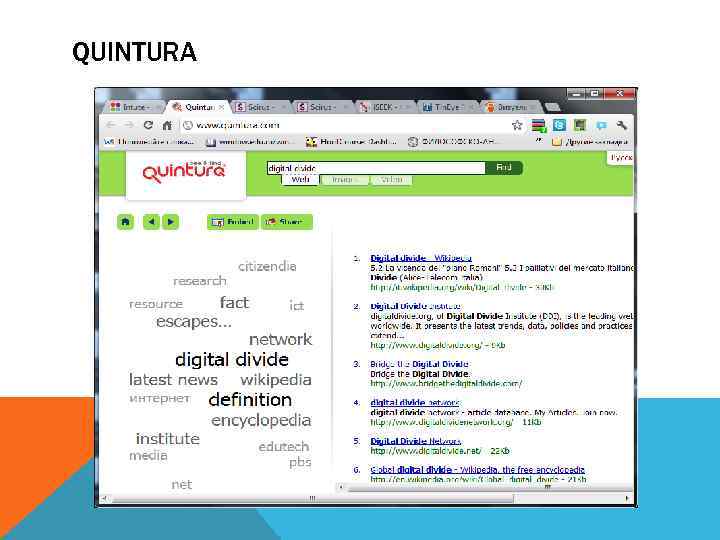This screenshot has width=720, height=540.
Task: Switch to the TinEye browser tab
Action: [x=445, y=107]
